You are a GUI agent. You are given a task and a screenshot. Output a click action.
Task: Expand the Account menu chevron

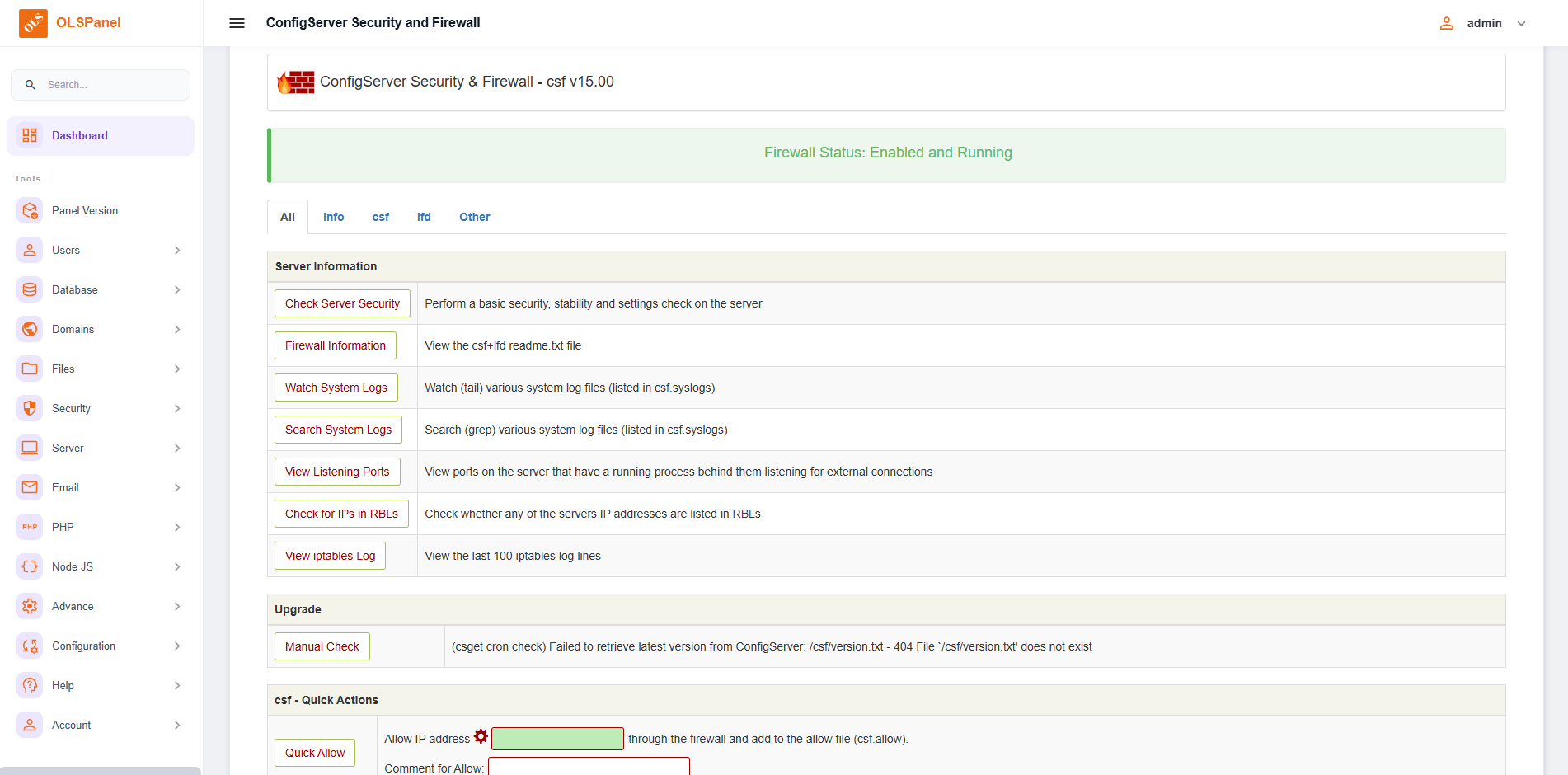177,725
